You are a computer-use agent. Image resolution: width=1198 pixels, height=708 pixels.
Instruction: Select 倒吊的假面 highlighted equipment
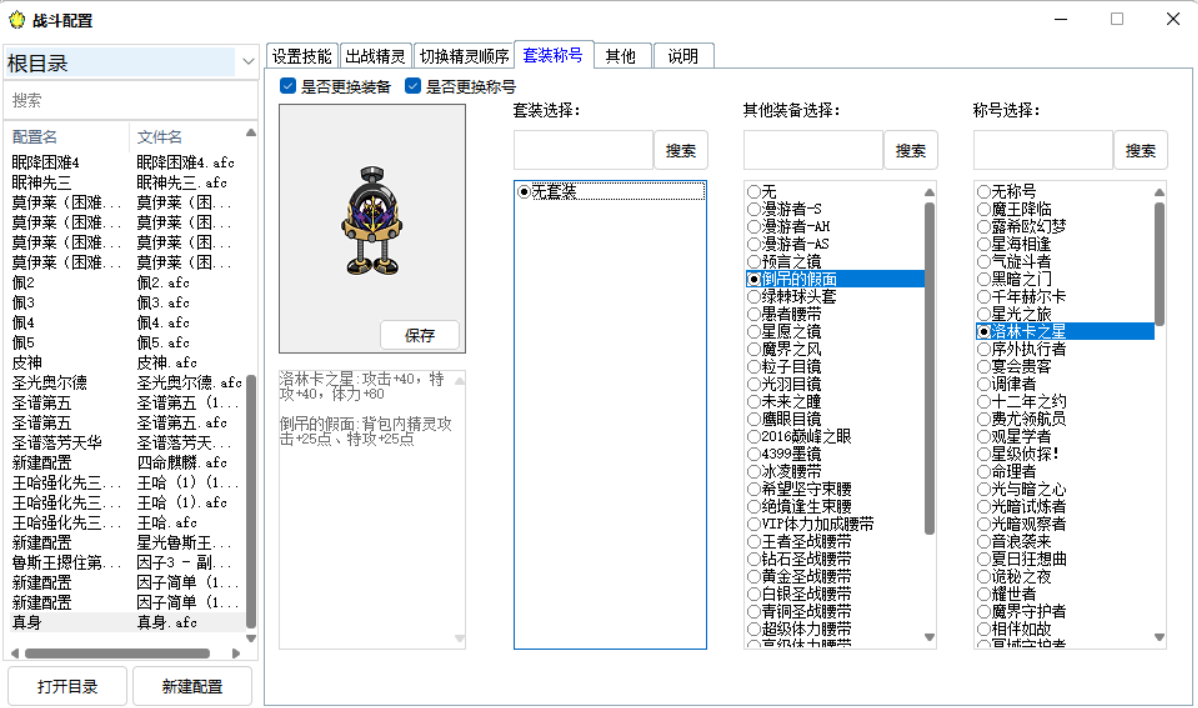(x=835, y=279)
